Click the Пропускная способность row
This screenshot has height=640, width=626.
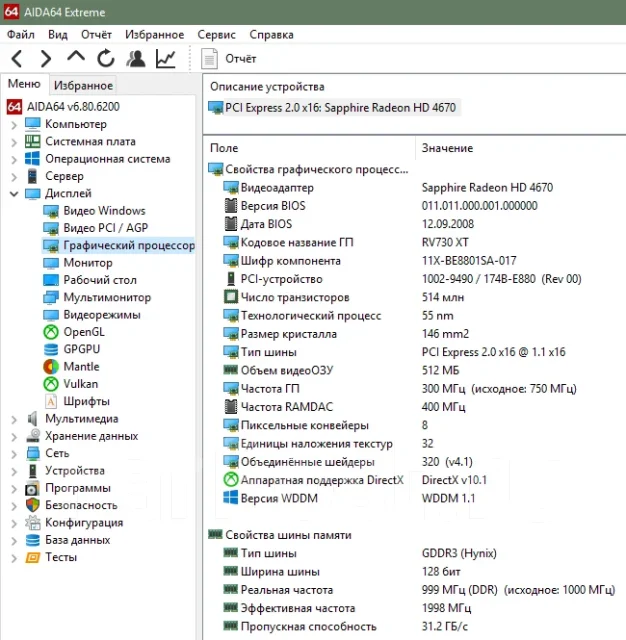(x=415, y=626)
